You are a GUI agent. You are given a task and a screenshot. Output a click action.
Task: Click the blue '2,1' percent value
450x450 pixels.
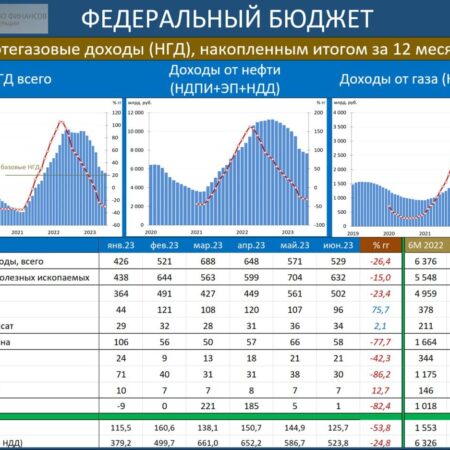point(380,326)
